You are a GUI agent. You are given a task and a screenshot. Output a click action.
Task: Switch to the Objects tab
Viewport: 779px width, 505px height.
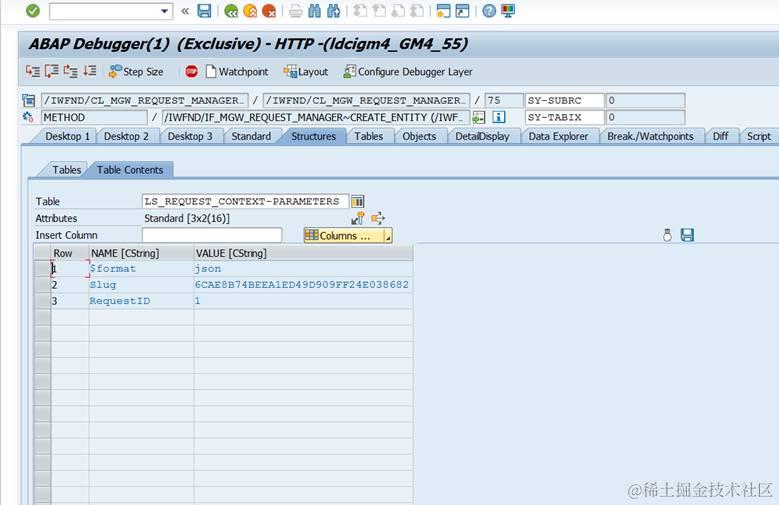click(419, 136)
